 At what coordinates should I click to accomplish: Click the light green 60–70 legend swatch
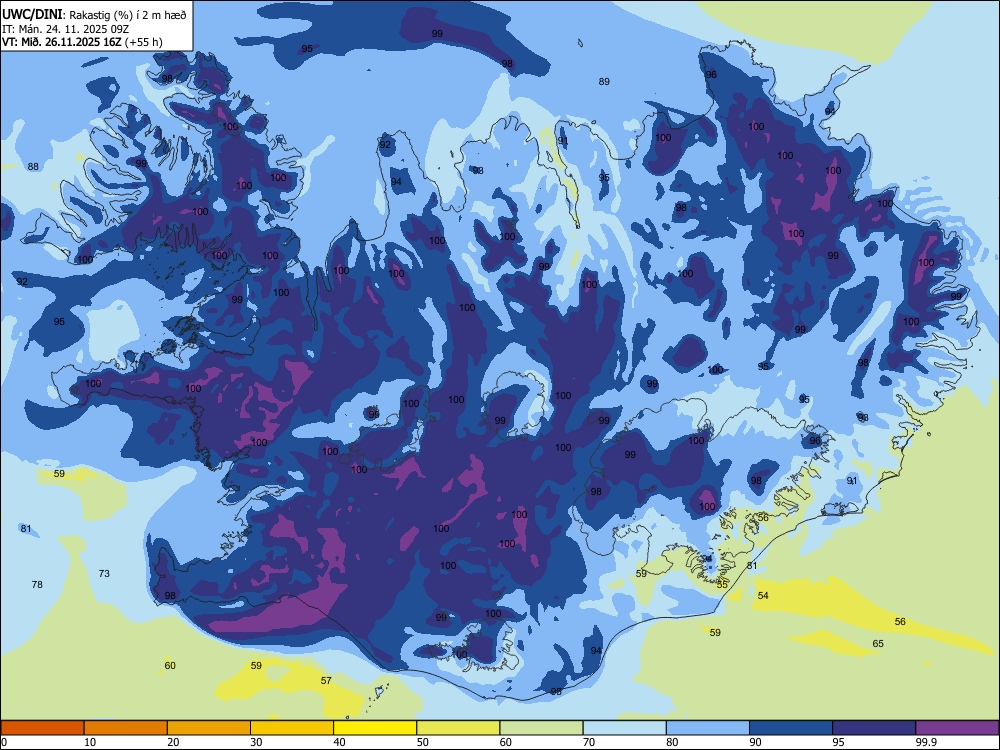[541, 728]
